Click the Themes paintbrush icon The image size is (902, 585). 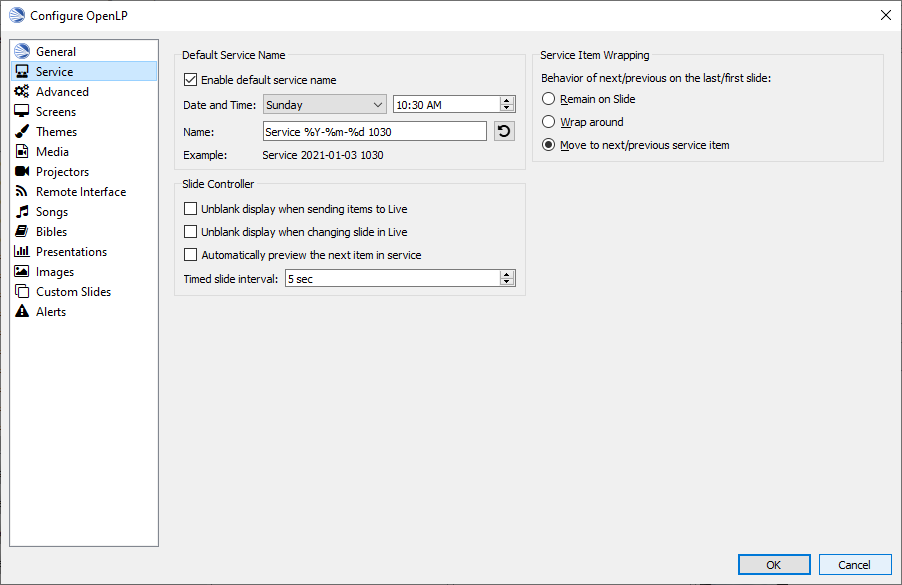(22, 131)
